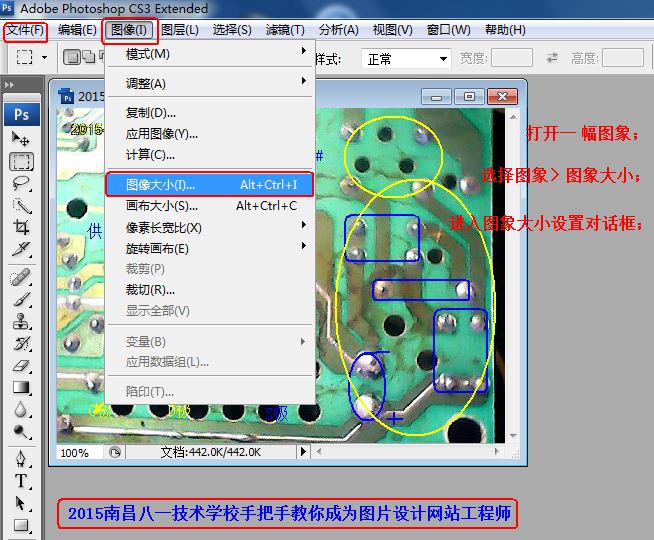Click the marquee tool preset icon in options bar
654x540 pixels.
[24, 57]
